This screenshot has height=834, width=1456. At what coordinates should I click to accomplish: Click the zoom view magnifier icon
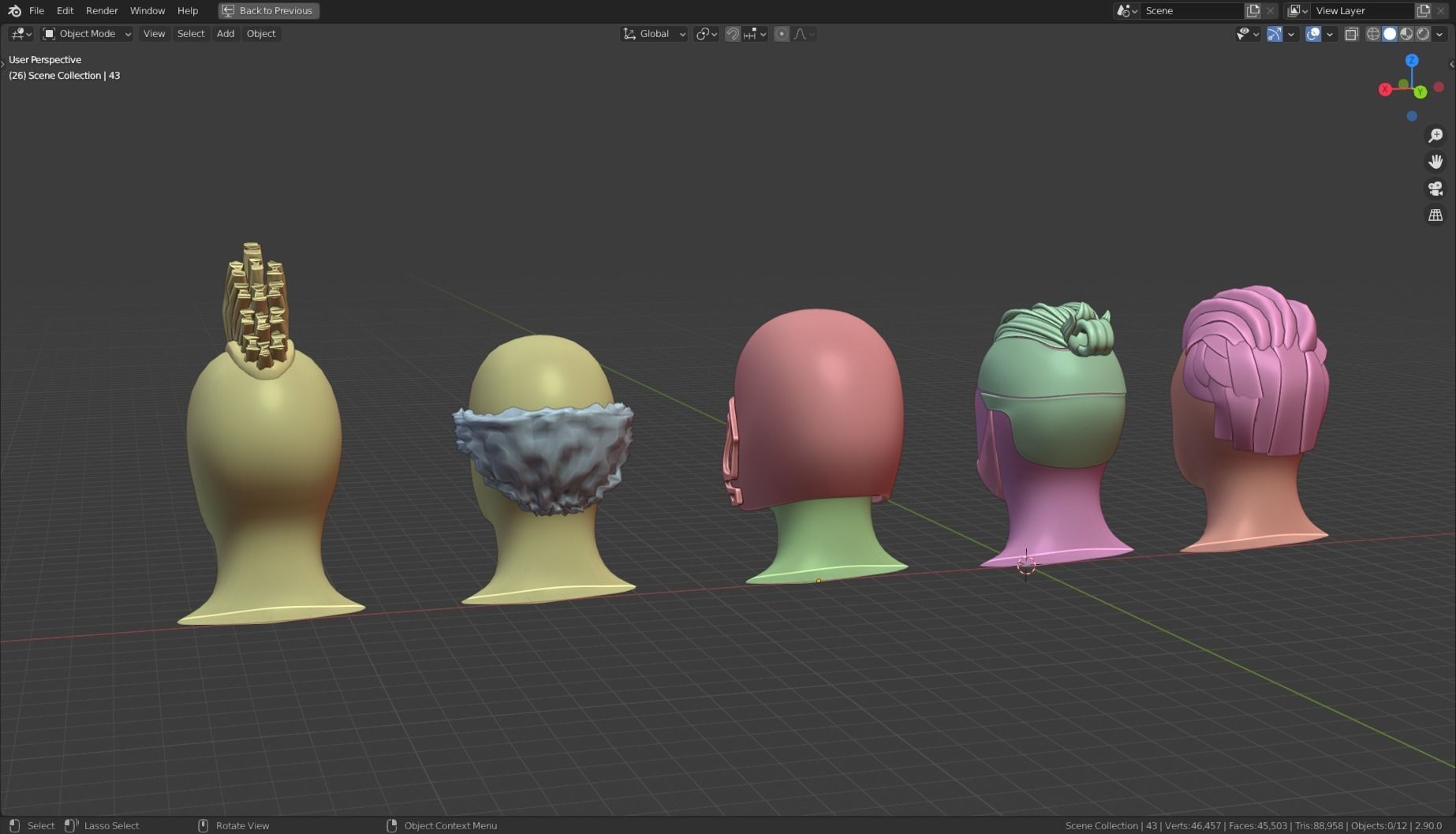click(1435, 136)
